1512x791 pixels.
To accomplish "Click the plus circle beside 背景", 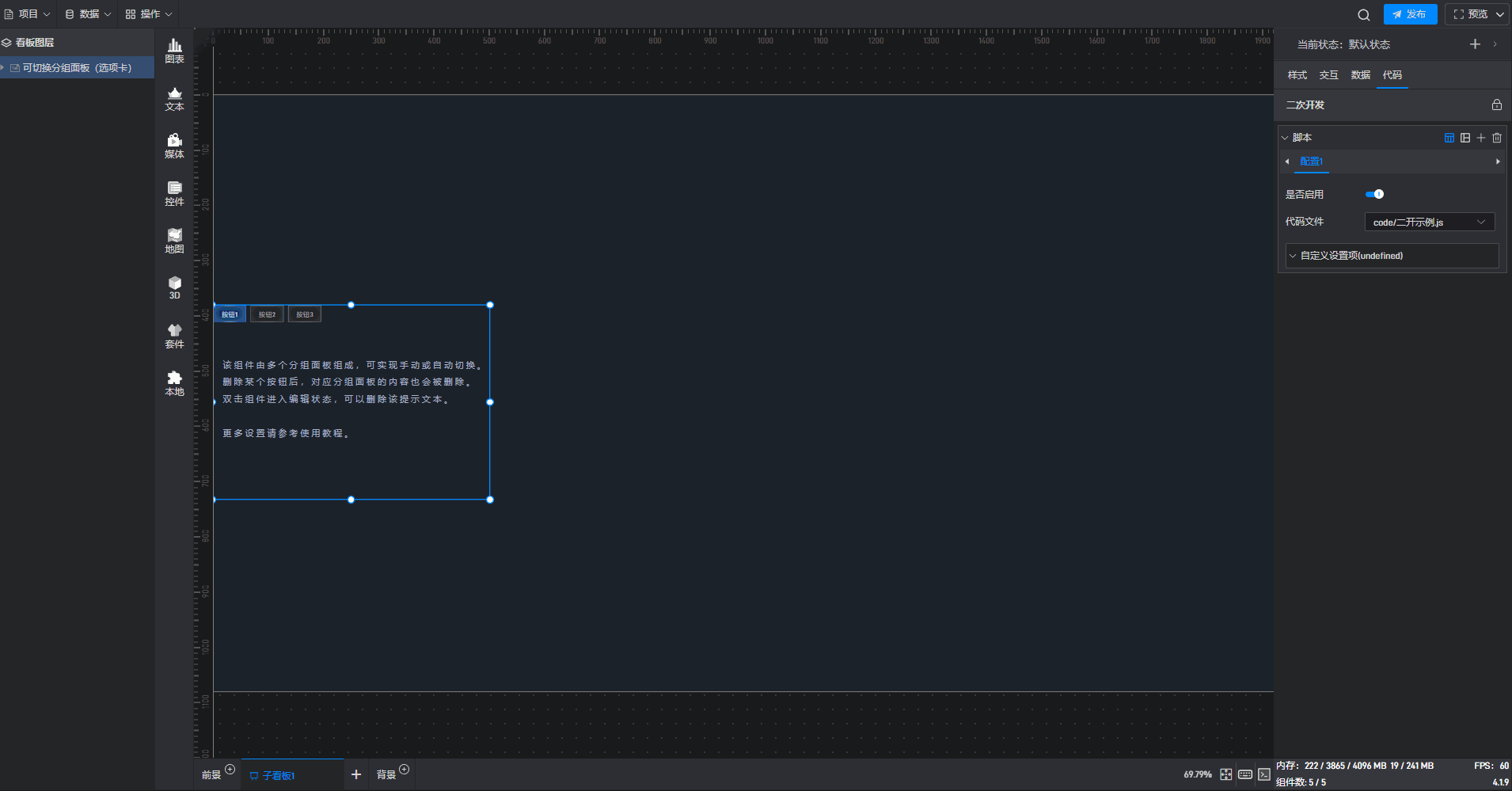I will pyautogui.click(x=404, y=769).
